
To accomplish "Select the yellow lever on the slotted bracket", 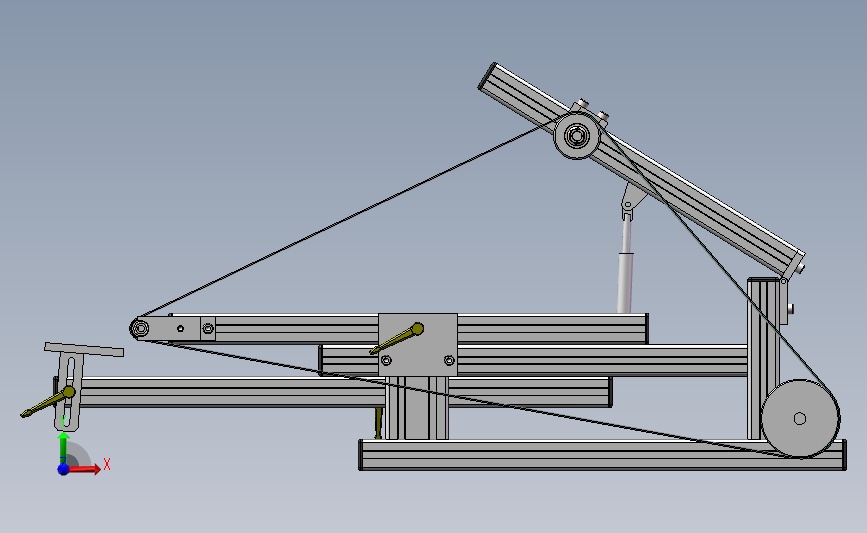I will click(48, 402).
